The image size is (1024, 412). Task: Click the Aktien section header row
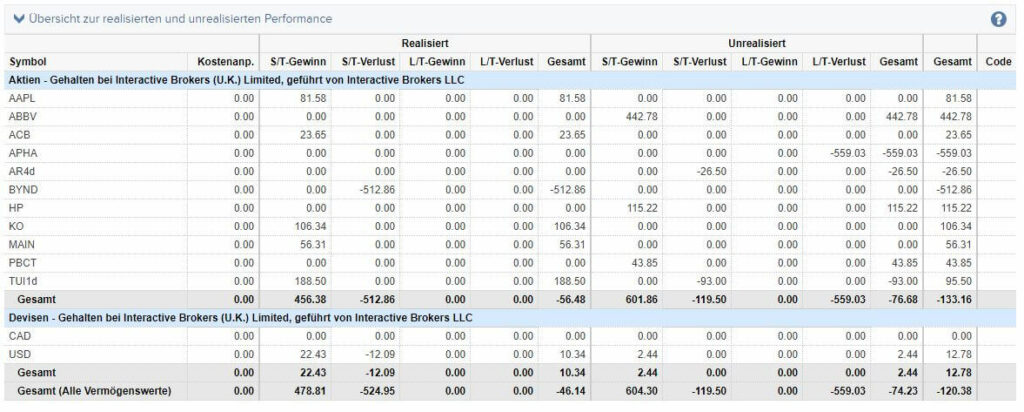tap(511, 80)
